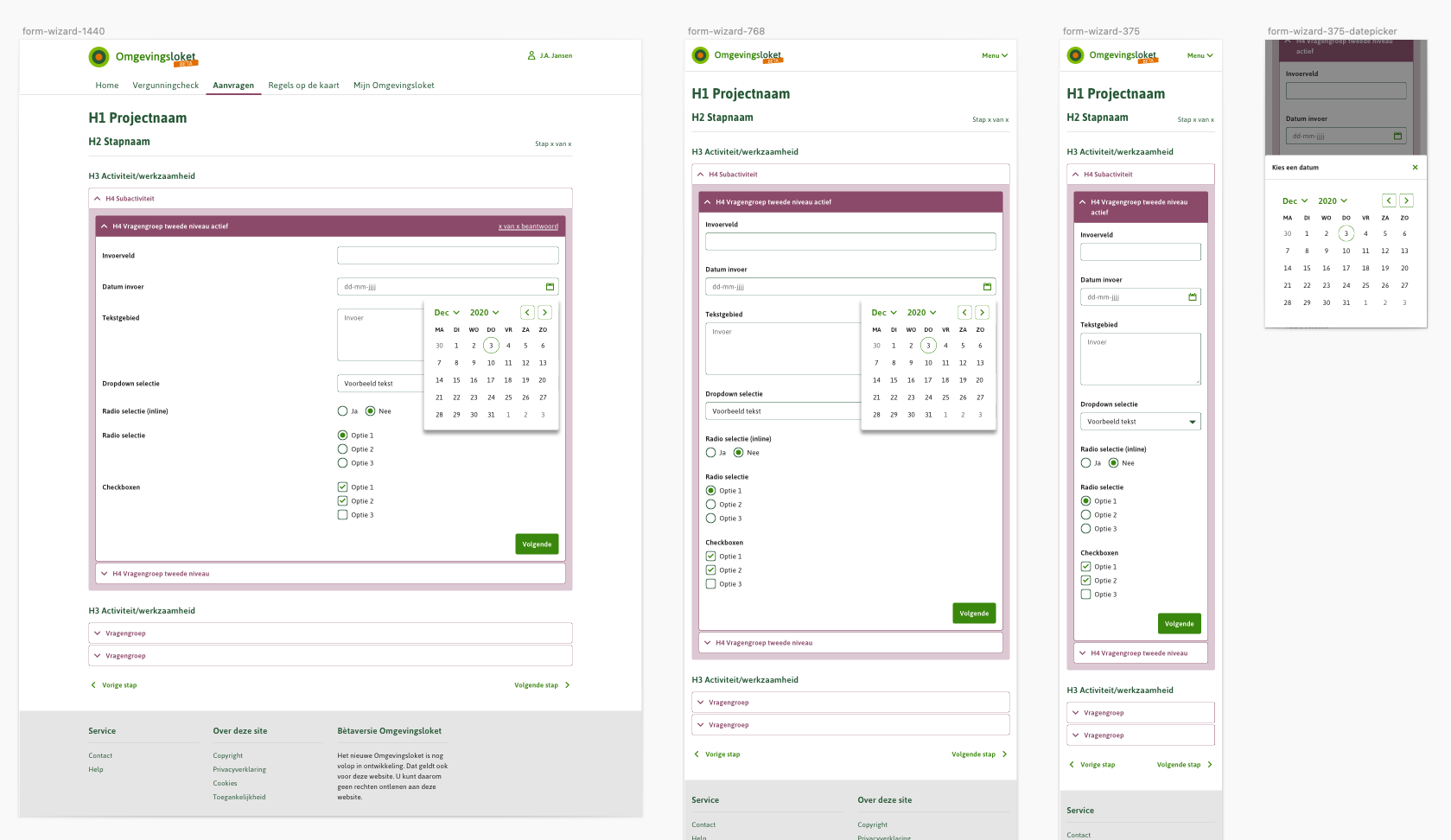The width and height of the screenshot is (1451, 840).
Task: Click the calendar icon in Datum invoer field
Action: 550,286
